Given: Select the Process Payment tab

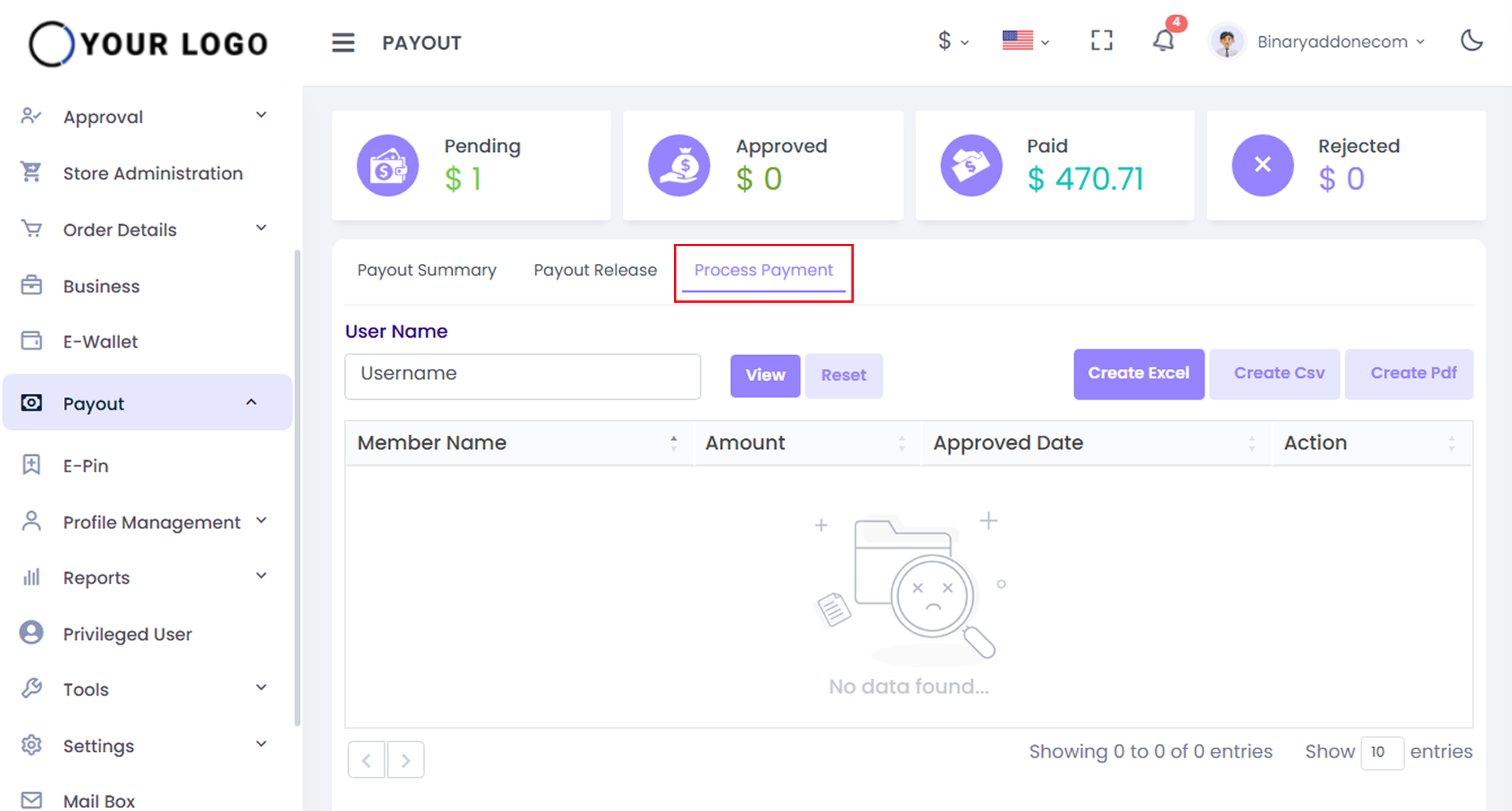Looking at the screenshot, I should click(763, 270).
